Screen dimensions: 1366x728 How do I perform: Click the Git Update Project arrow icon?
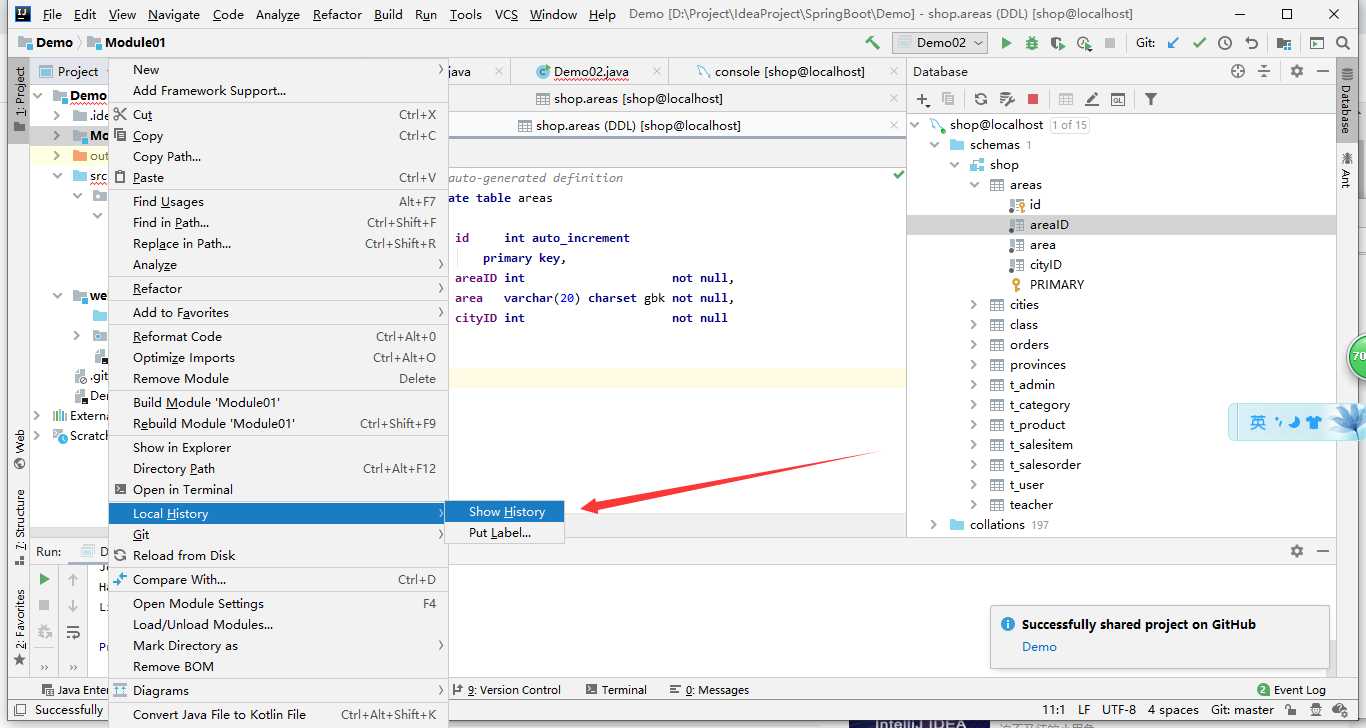(x=1173, y=43)
